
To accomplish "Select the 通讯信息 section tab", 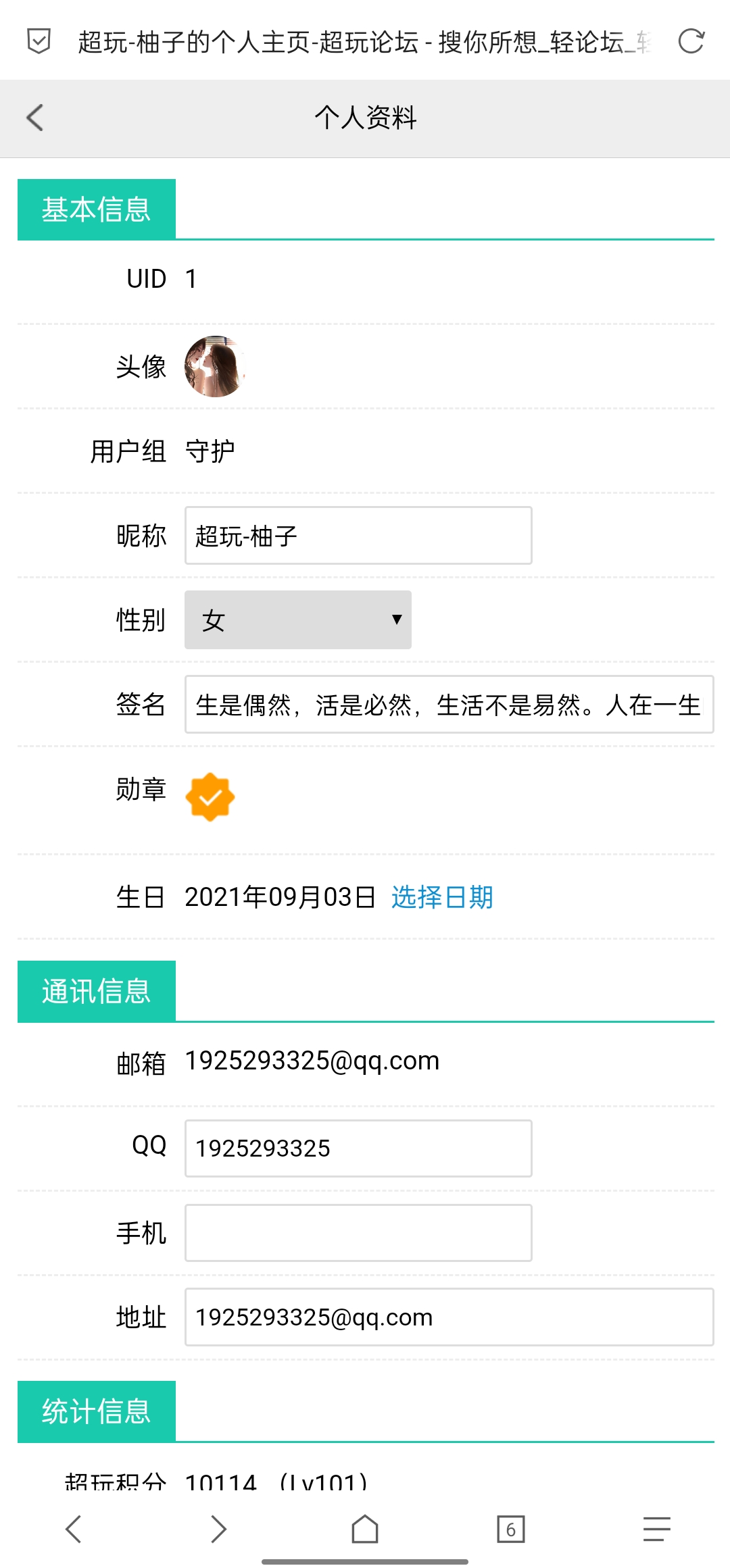I will pyautogui.click(x=97, y=991).
